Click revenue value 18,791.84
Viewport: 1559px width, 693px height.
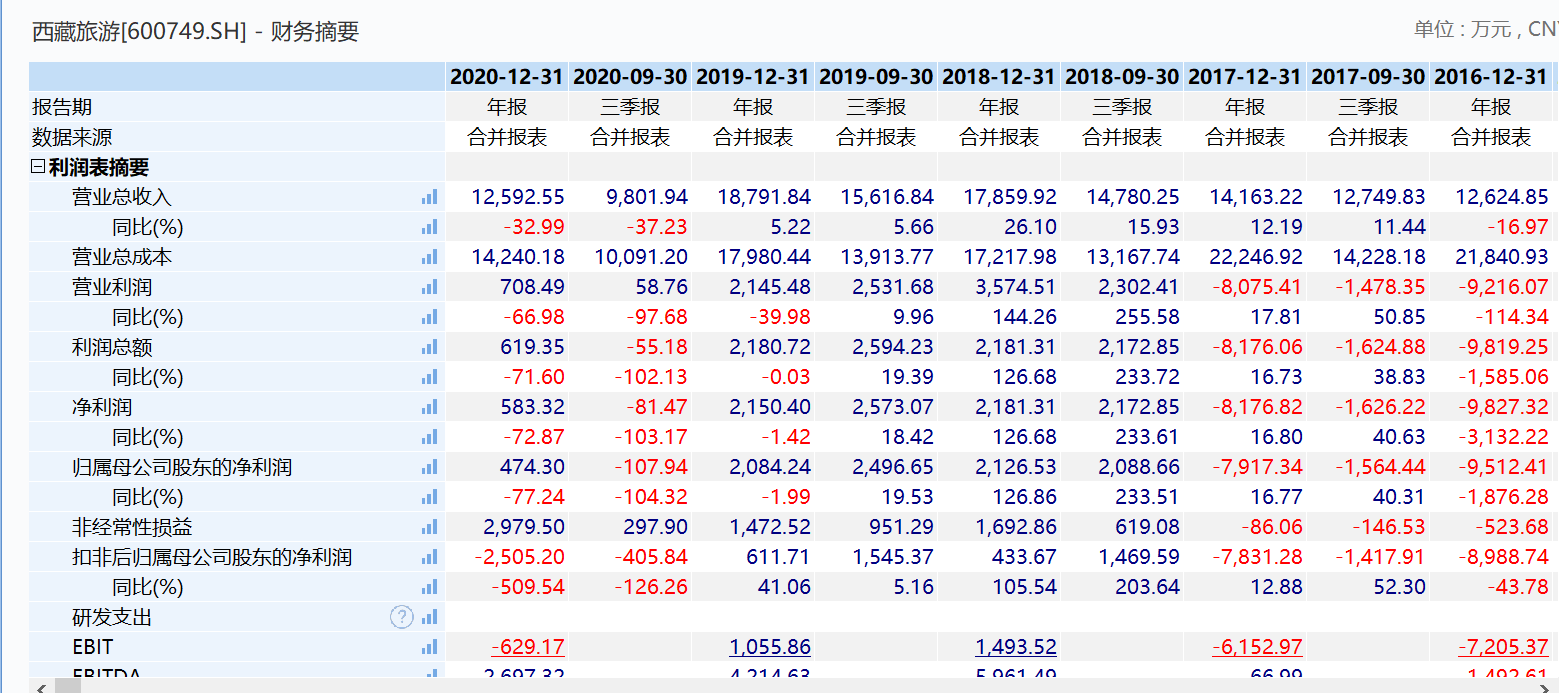coord(764,197)
